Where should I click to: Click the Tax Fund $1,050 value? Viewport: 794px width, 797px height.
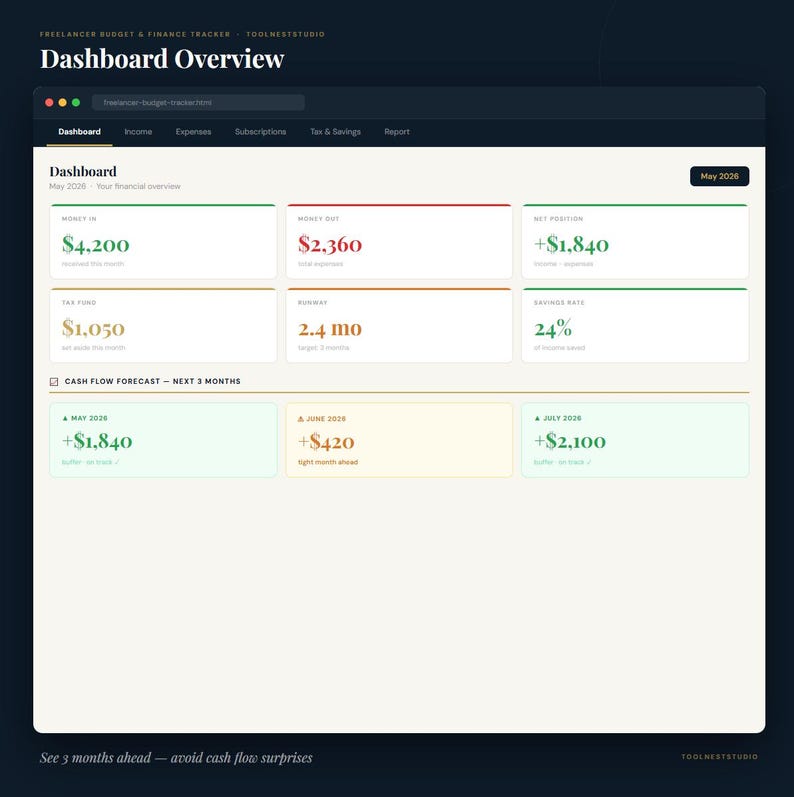[93, 328]
